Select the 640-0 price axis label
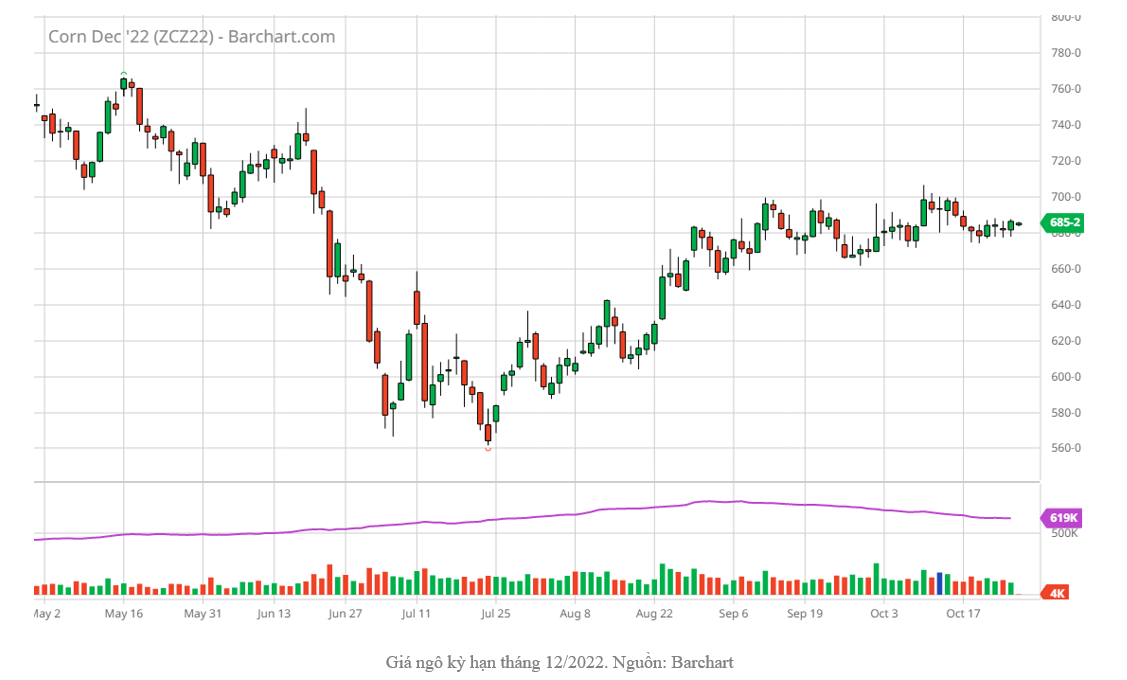Viewport: 1127px width, 680px height. [1065, 305]
